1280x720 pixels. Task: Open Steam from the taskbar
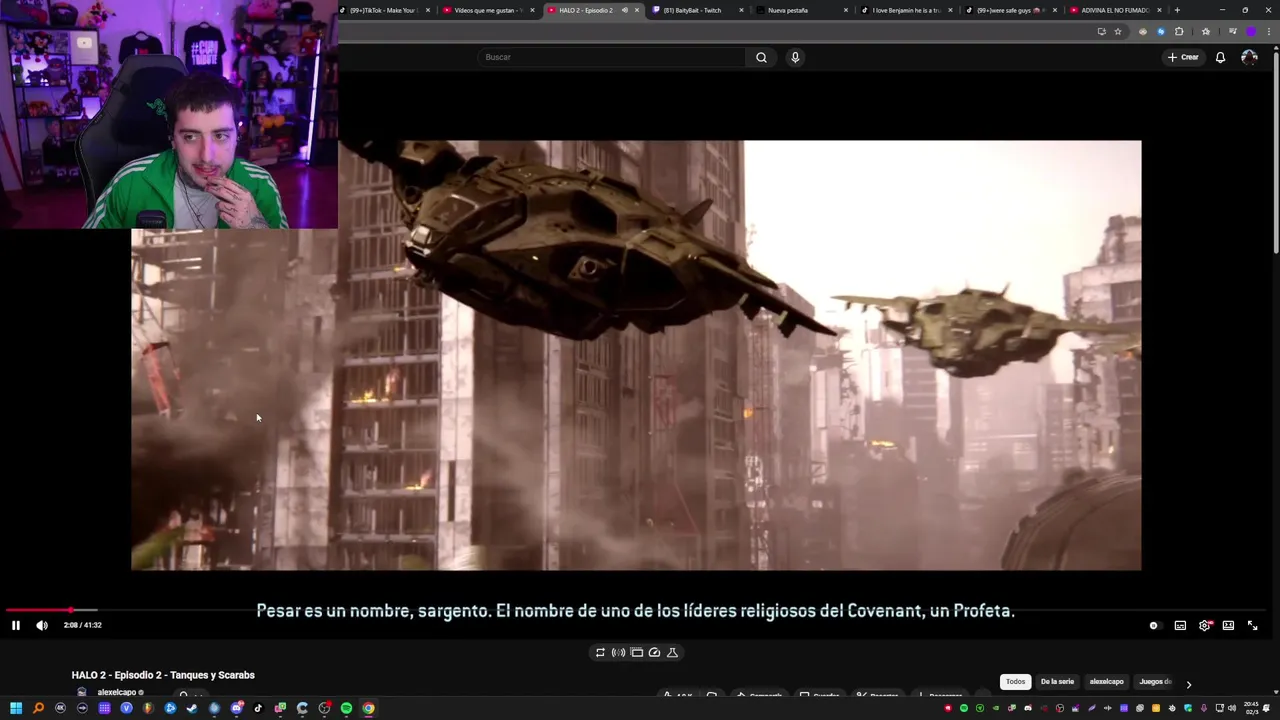click(192, 708)
